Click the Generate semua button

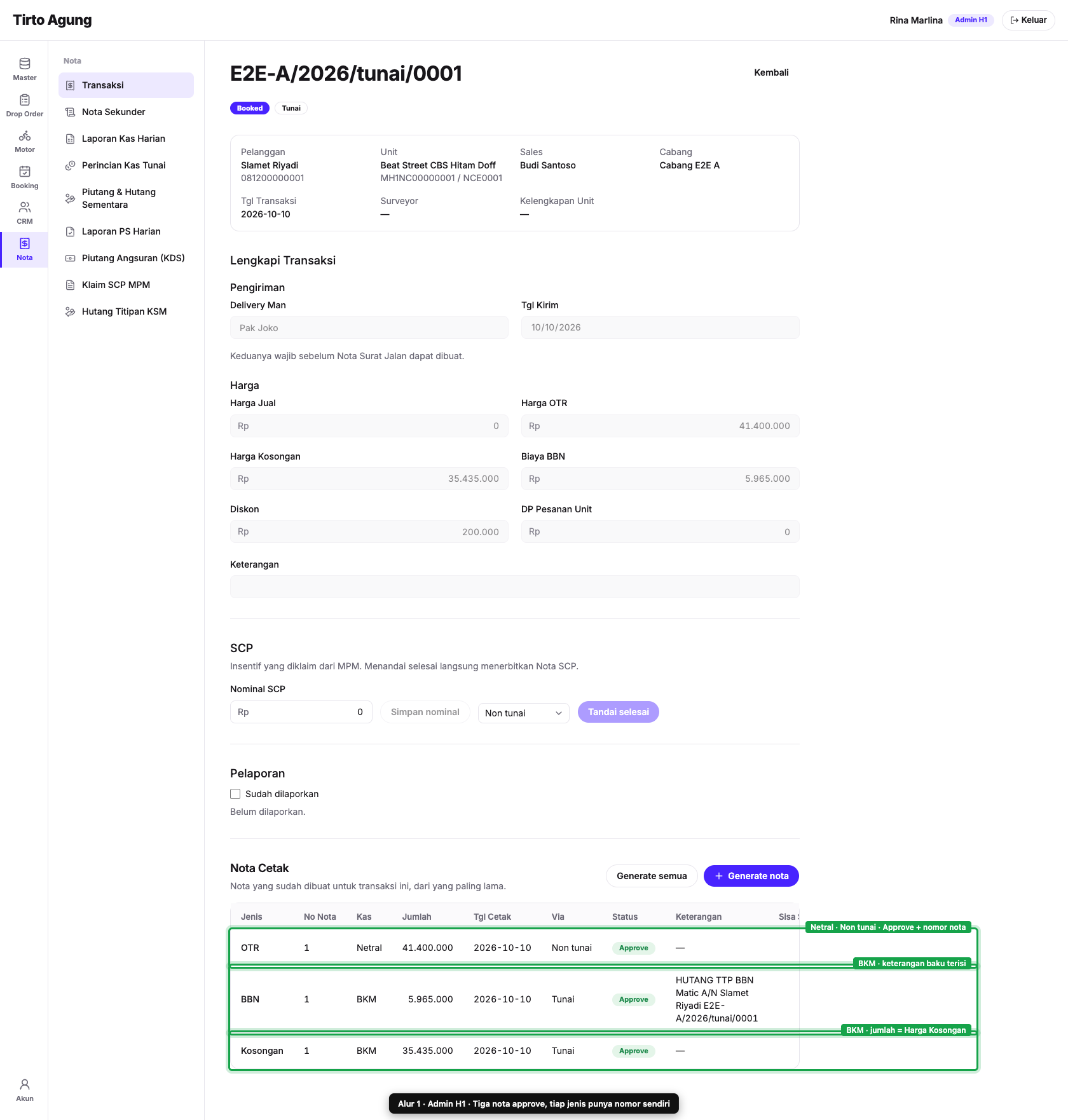pyautogui.click(x=652, y=876)
